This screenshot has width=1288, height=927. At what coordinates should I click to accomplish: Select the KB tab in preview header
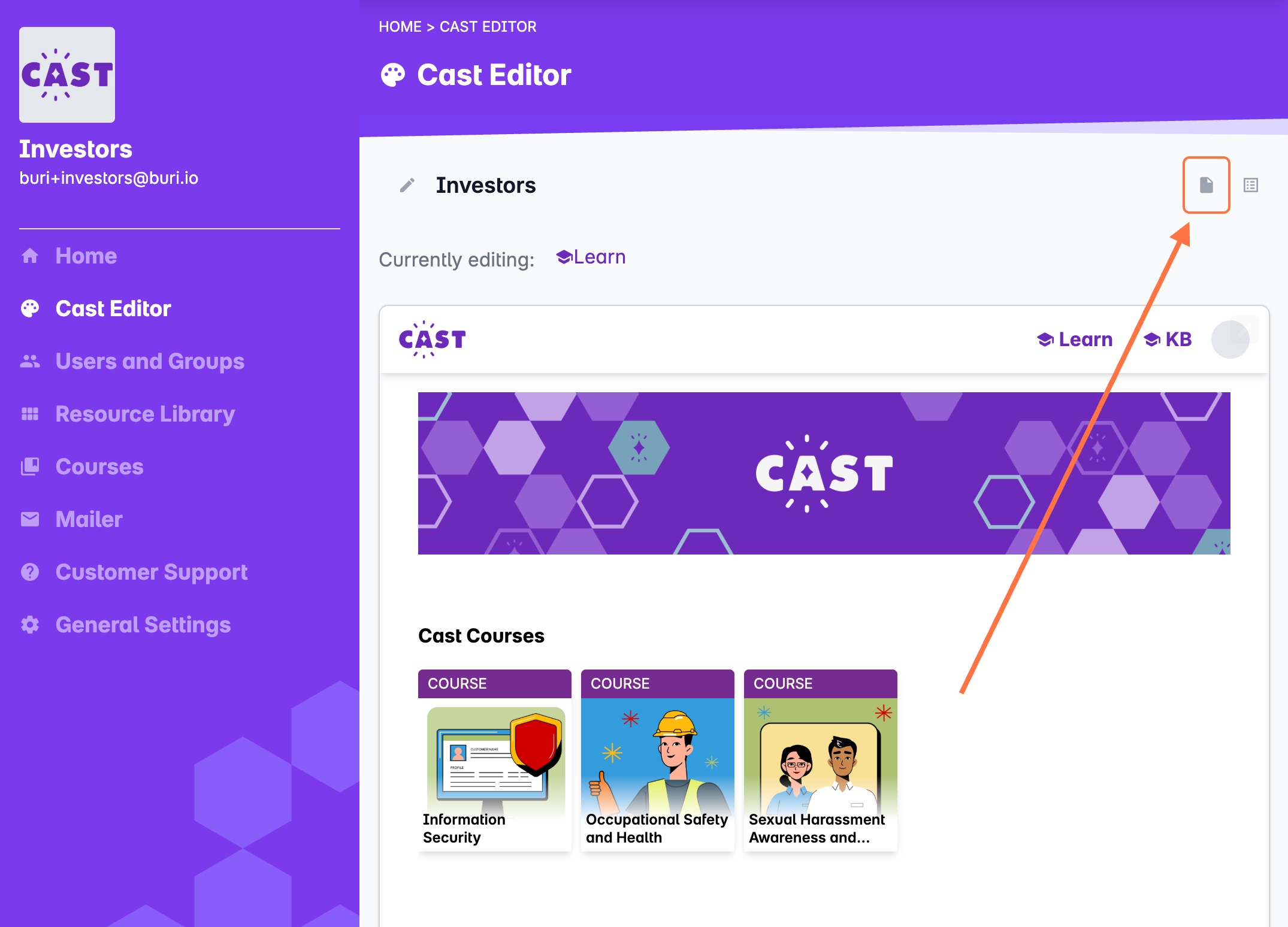1168,340
